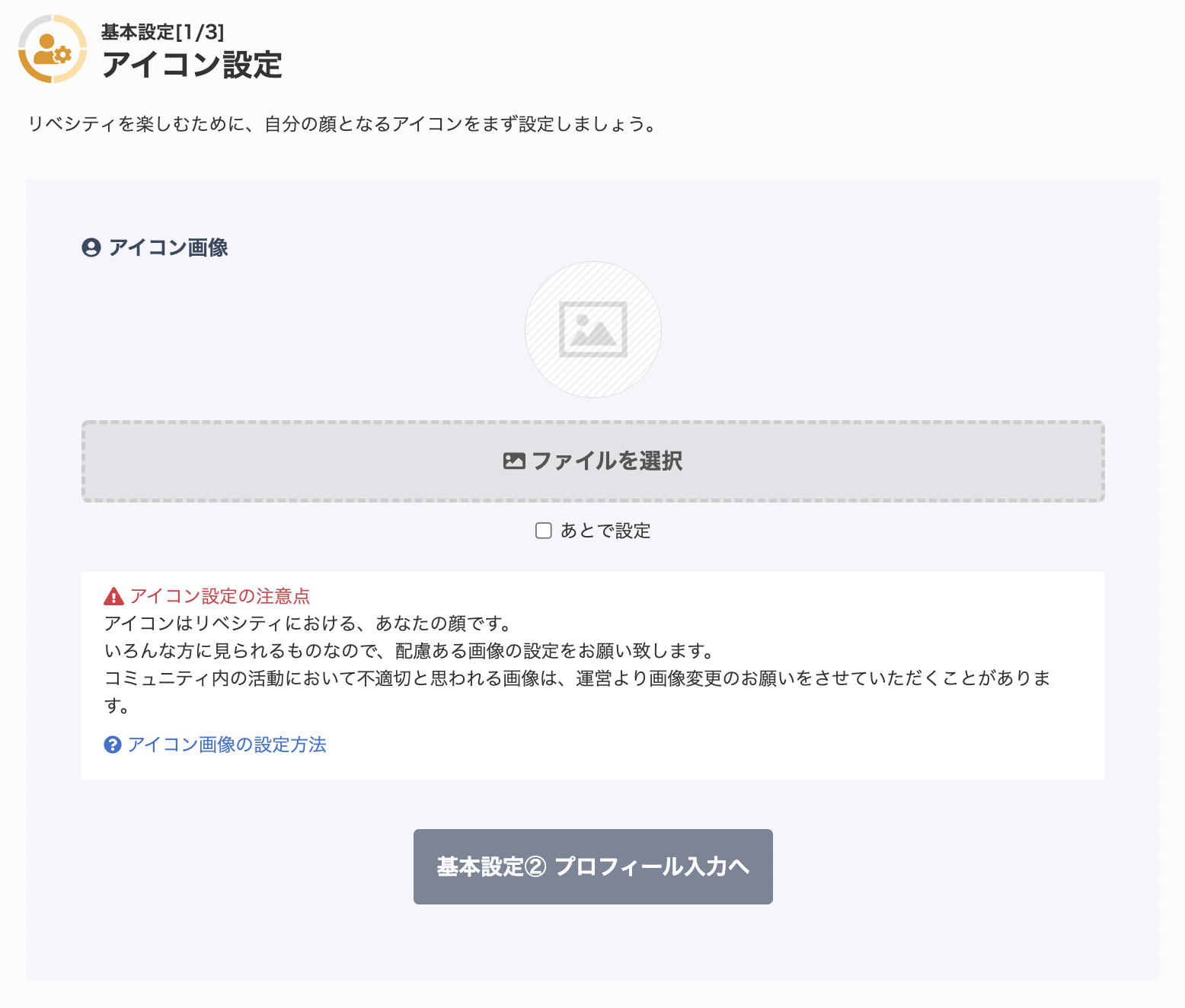Image resolution: width=1185 pixels, height=1008 pixels.
Task: Click the intro sentence starting with リベシティを楽しむ
Action: pyautogui.click(x=342, y=124)
